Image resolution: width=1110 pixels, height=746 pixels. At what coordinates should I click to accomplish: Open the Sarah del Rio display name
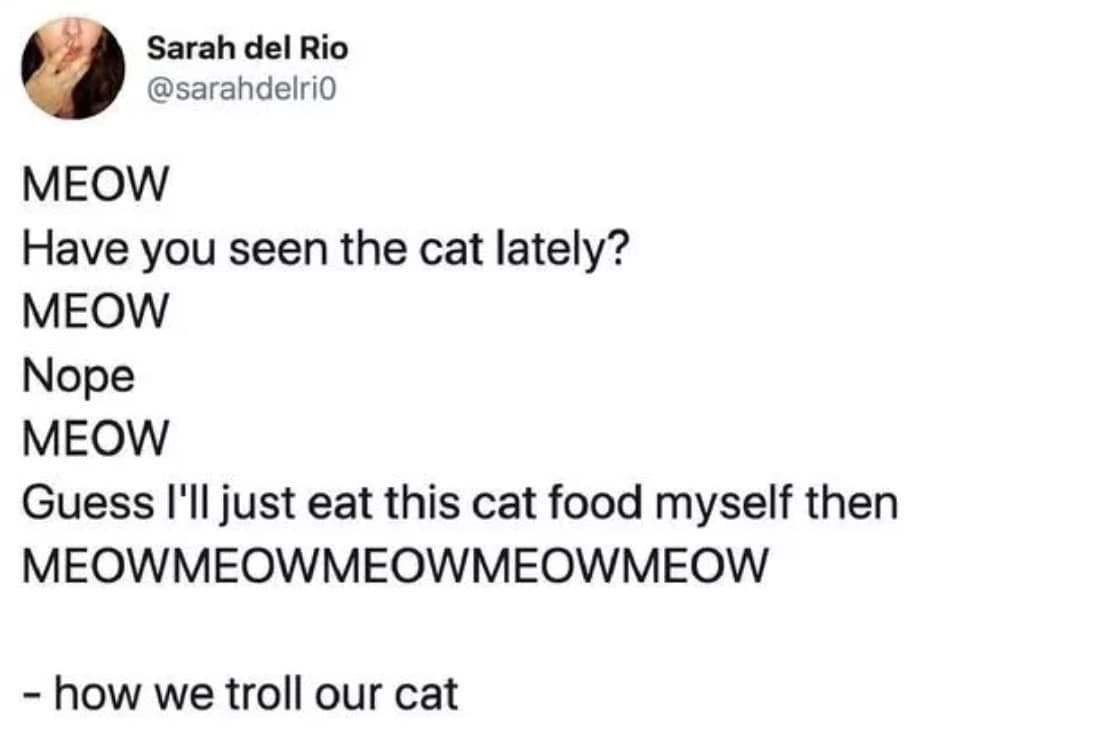point(247,48)
